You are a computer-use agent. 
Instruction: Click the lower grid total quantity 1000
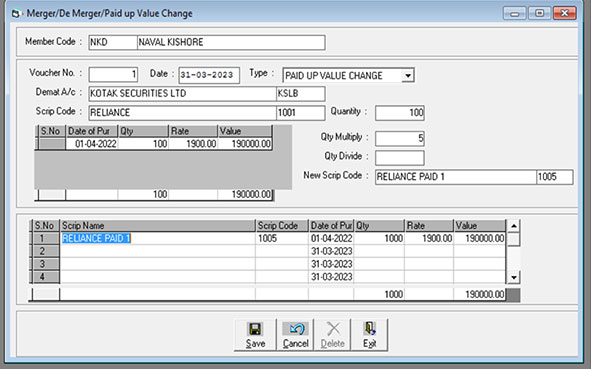pyautogui.click(x=379, y=294)
